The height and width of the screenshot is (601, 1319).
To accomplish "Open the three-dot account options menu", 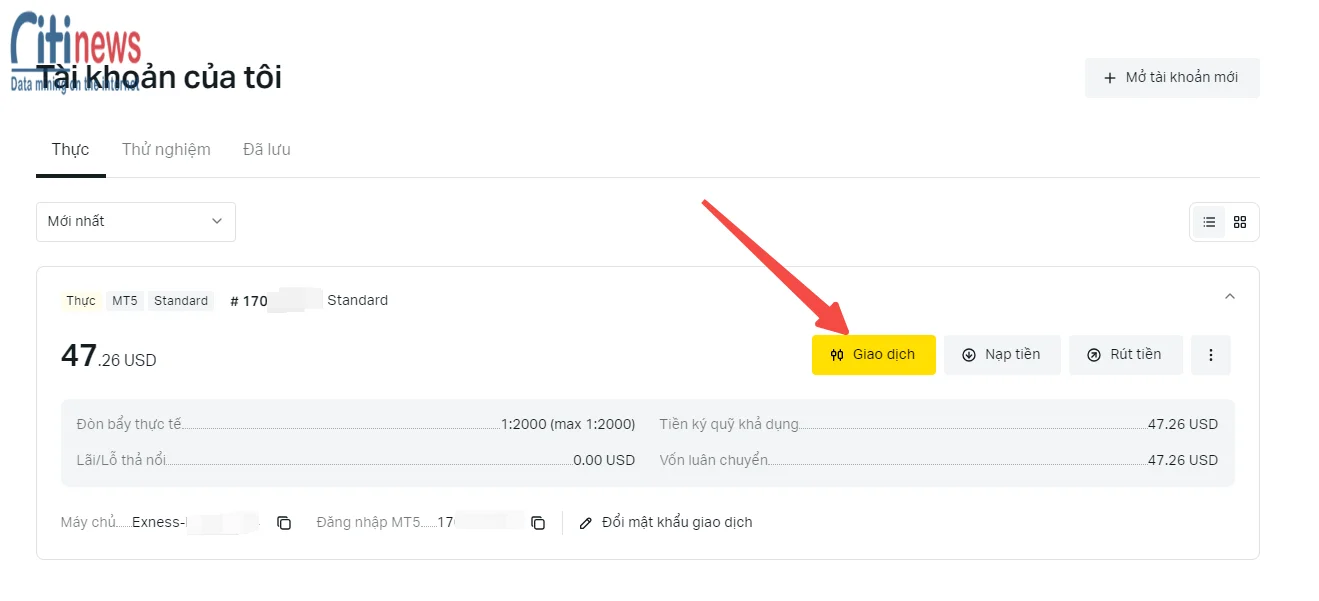I will [1211, 355].
